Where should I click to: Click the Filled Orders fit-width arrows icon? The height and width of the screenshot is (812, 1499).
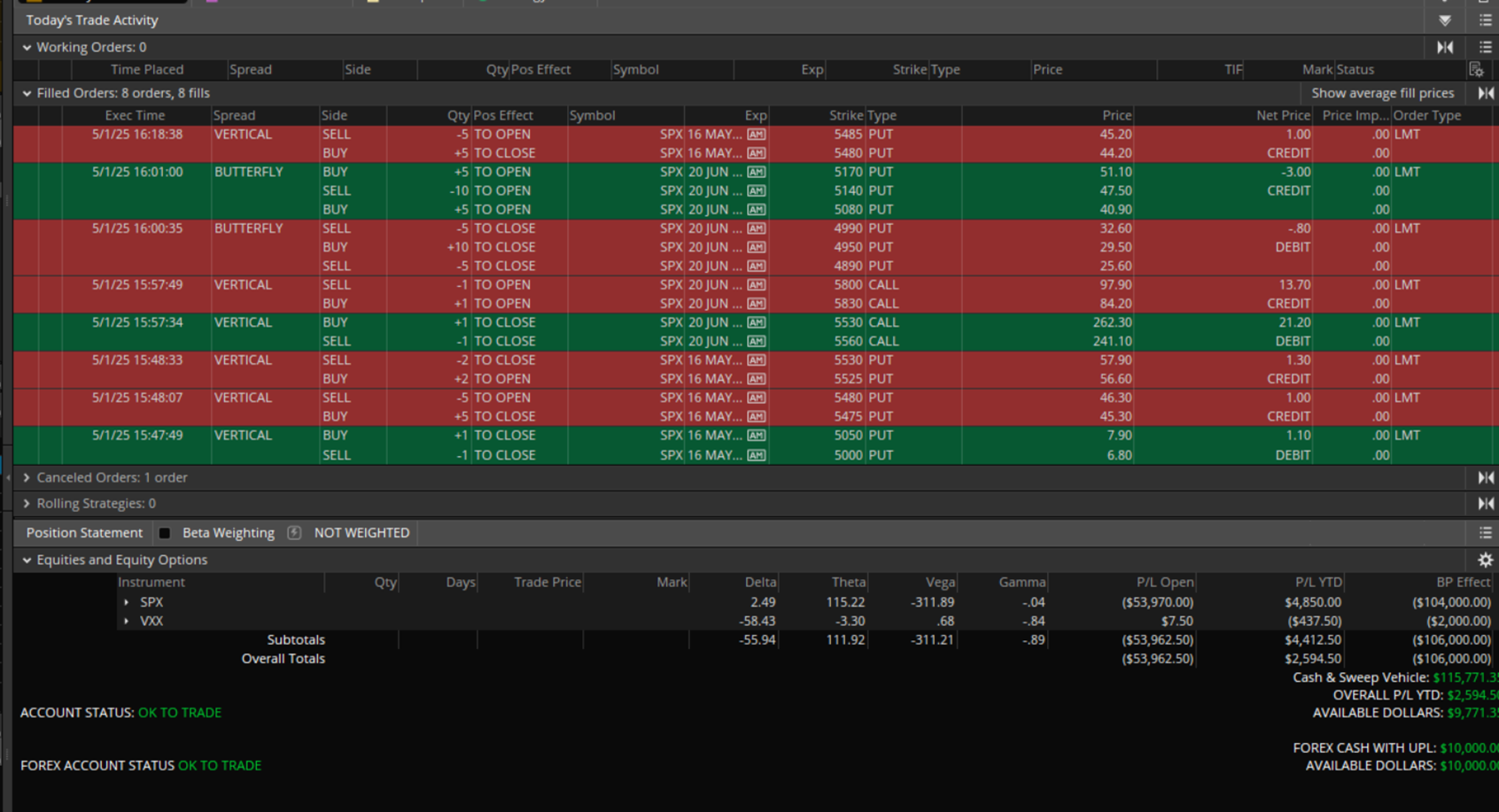[1485, 94]
